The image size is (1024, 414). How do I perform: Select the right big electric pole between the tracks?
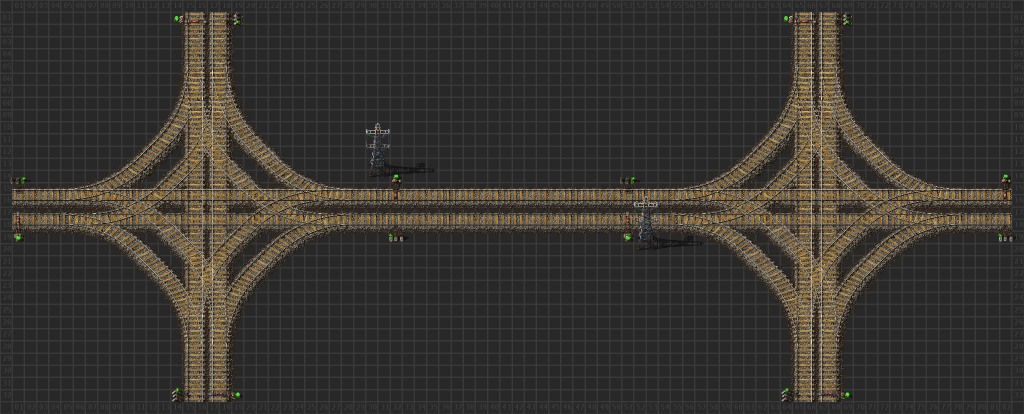point(645,223)
